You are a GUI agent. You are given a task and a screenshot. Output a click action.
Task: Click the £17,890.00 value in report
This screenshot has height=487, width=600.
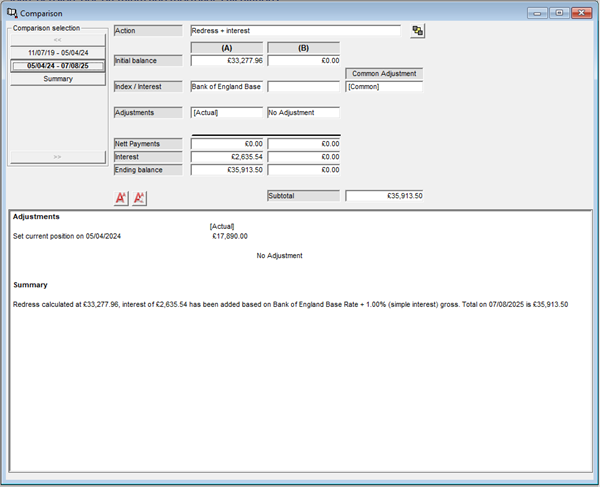click(230, 236)
